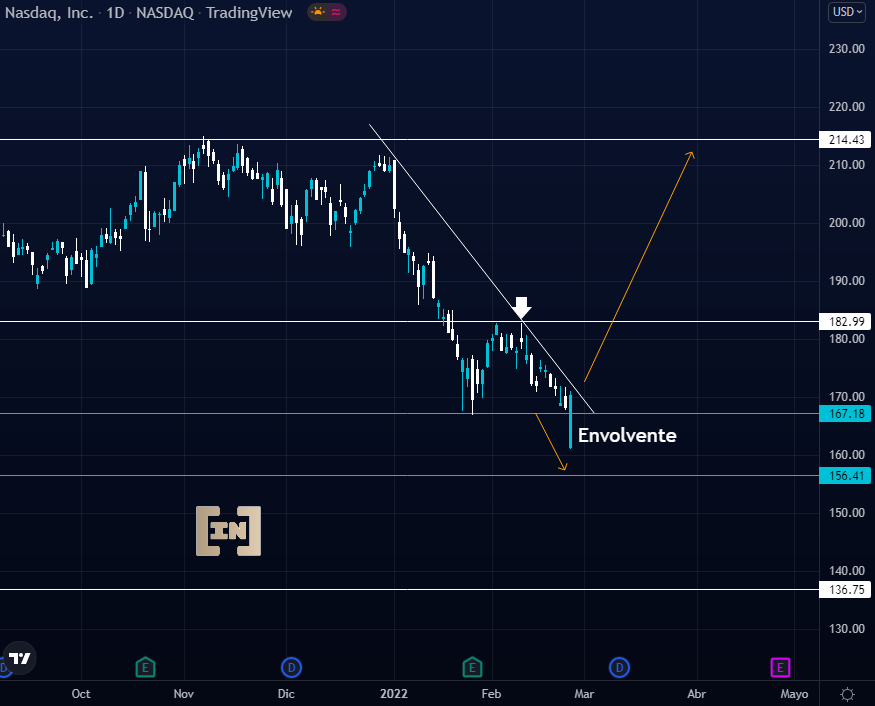Click the 230.00 price scale label

click(x=847, y=49)
